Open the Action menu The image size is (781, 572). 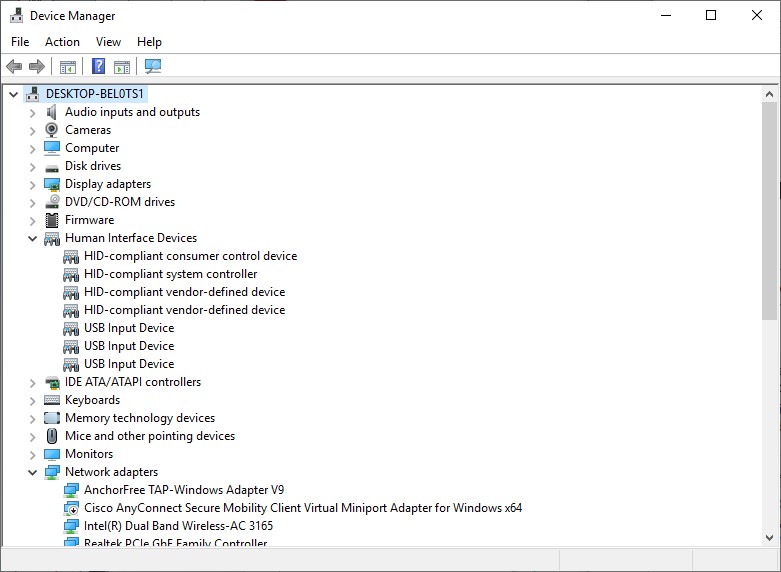pos(62,42)
